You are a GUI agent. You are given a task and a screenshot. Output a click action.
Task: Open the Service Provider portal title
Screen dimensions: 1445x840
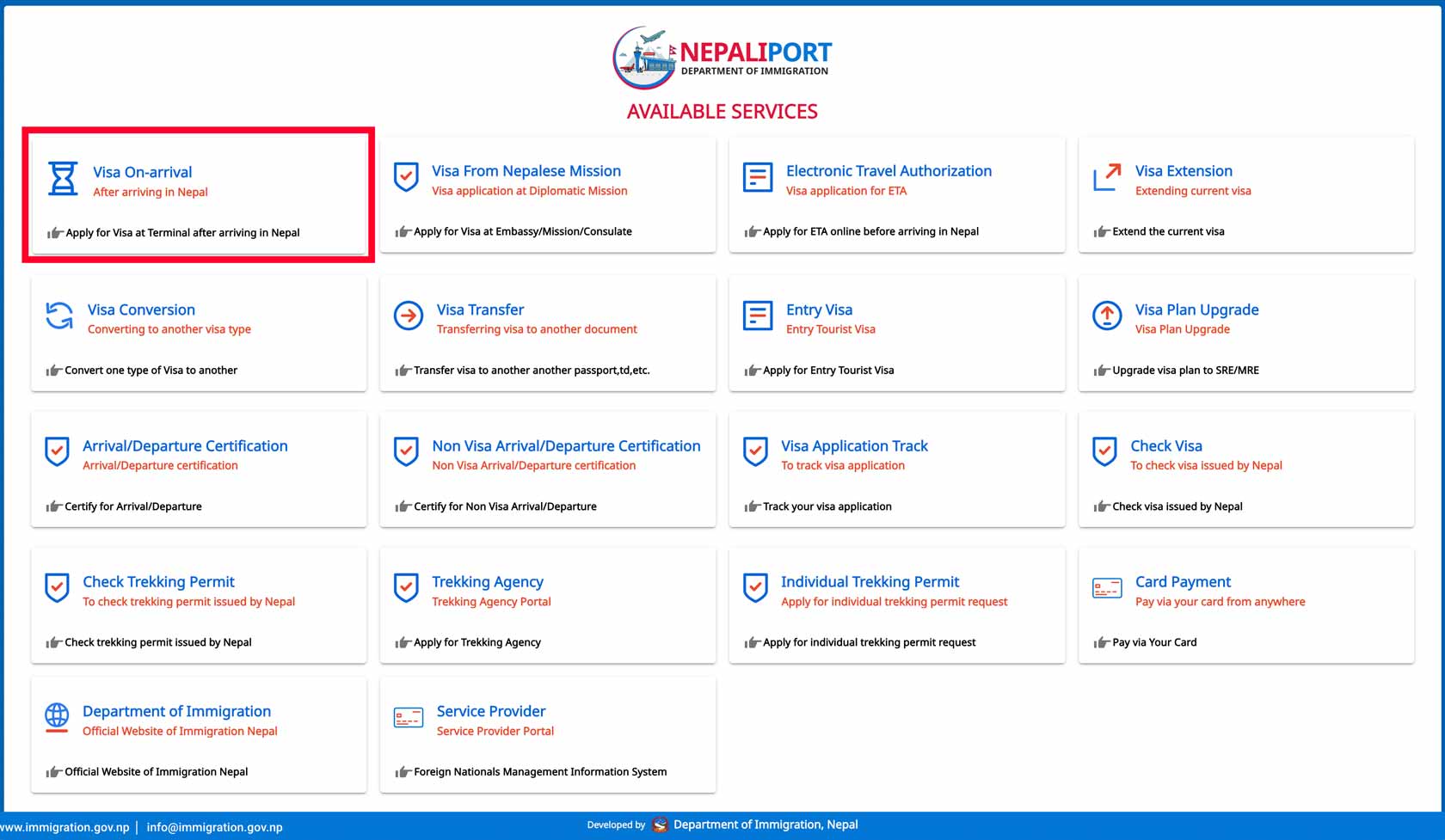click(491, 712)
